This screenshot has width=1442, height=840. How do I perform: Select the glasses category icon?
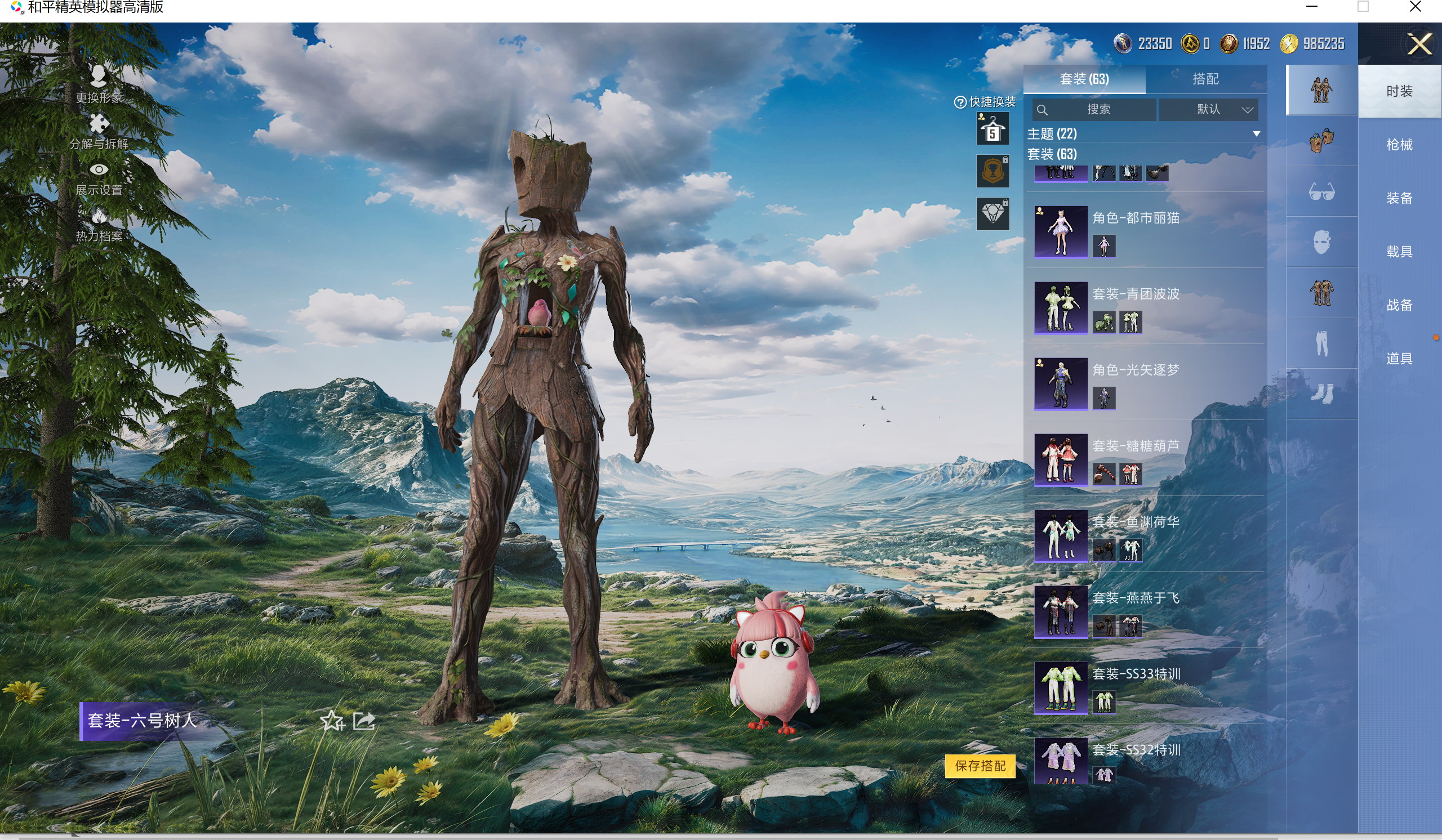(1321, 192)
